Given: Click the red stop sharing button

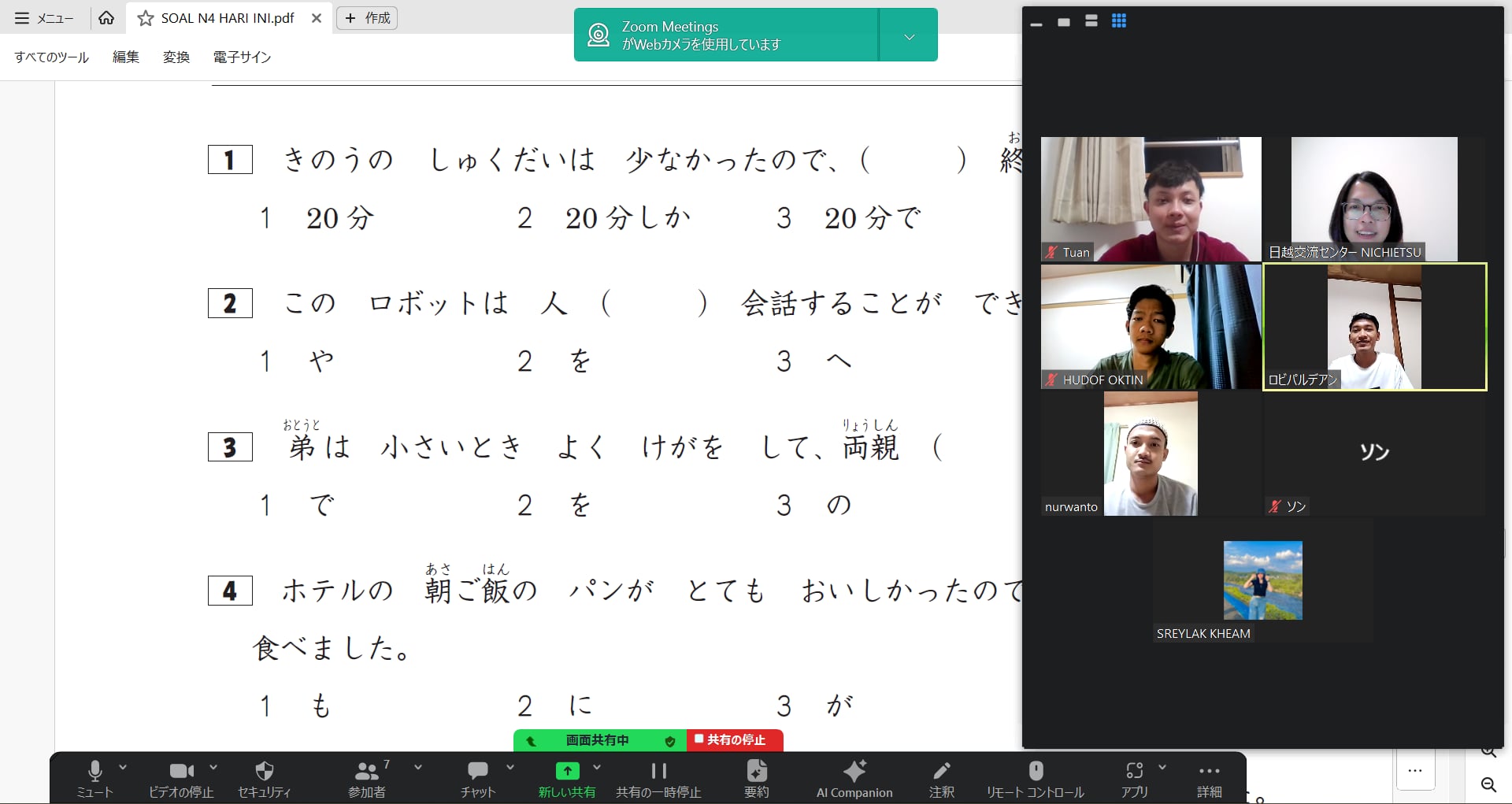Looking at the screenshot, I should (734, 740).
